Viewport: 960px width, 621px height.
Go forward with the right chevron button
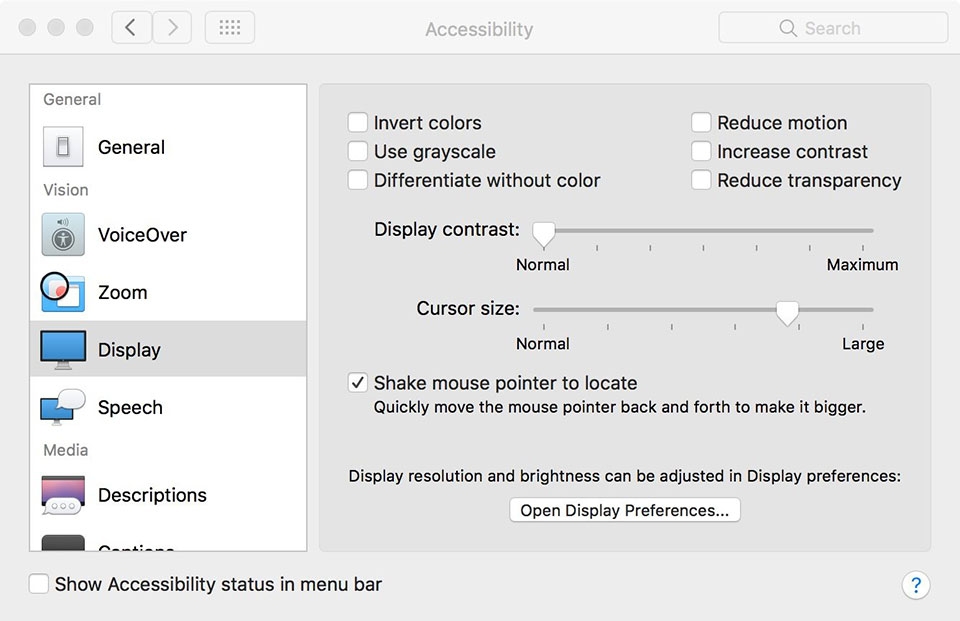tap(172, 28)
